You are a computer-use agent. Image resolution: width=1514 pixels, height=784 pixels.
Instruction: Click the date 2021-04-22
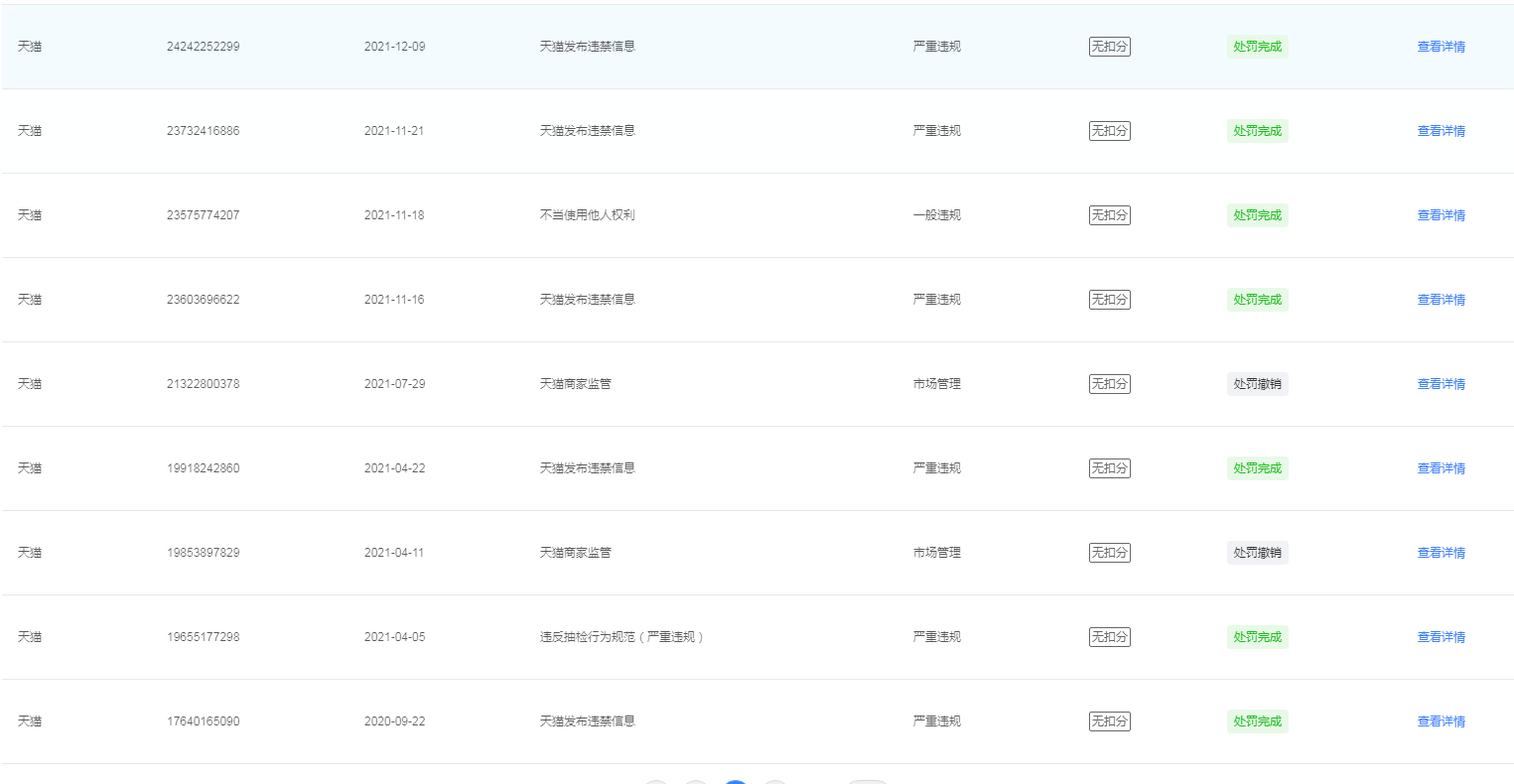394,468
